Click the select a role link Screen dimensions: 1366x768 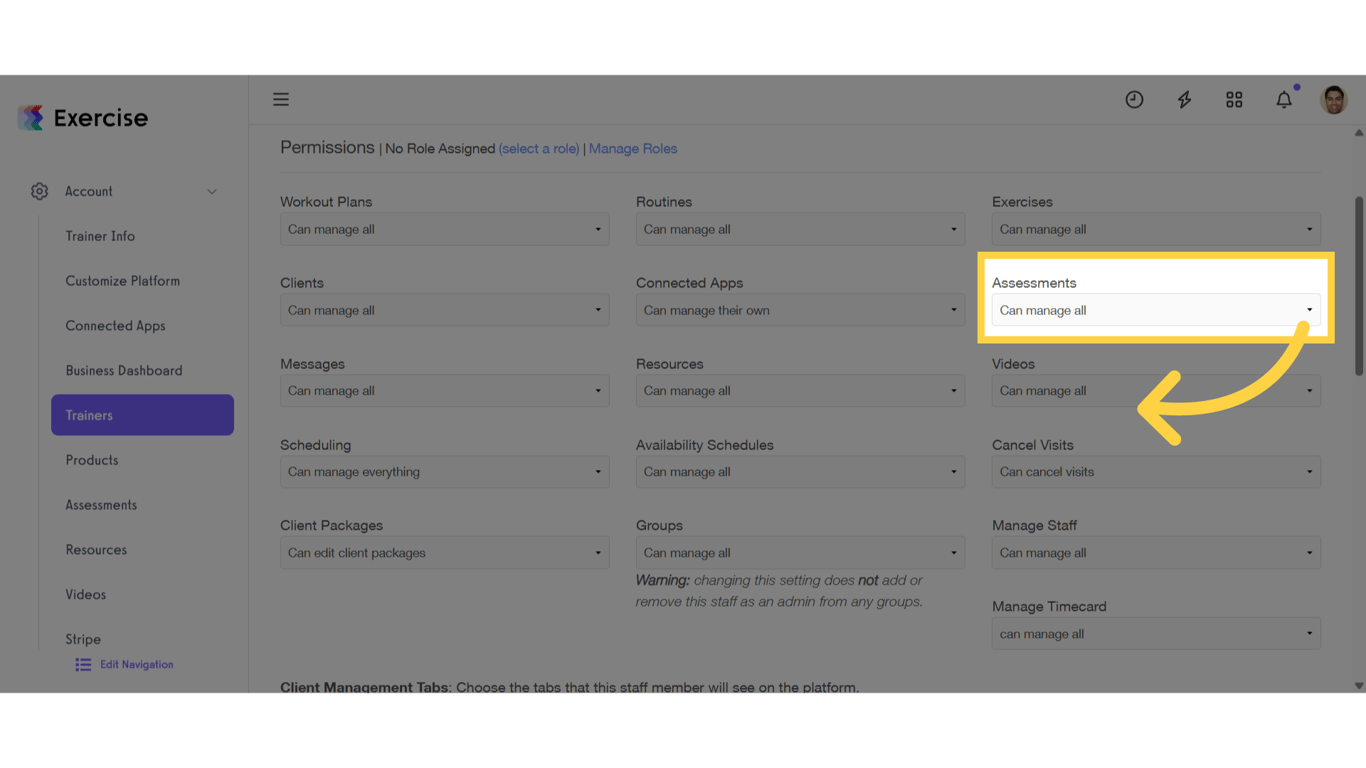[x=539, y=148]
